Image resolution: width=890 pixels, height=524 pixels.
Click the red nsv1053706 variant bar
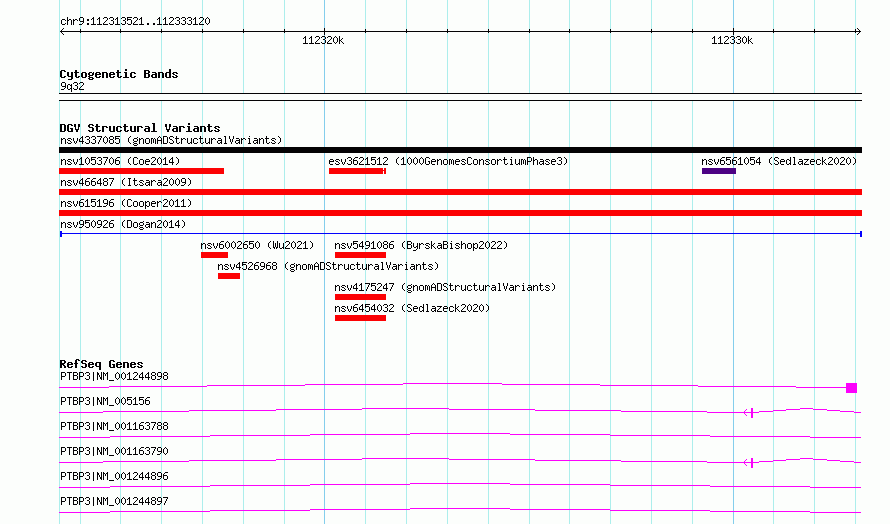[141, 171]
